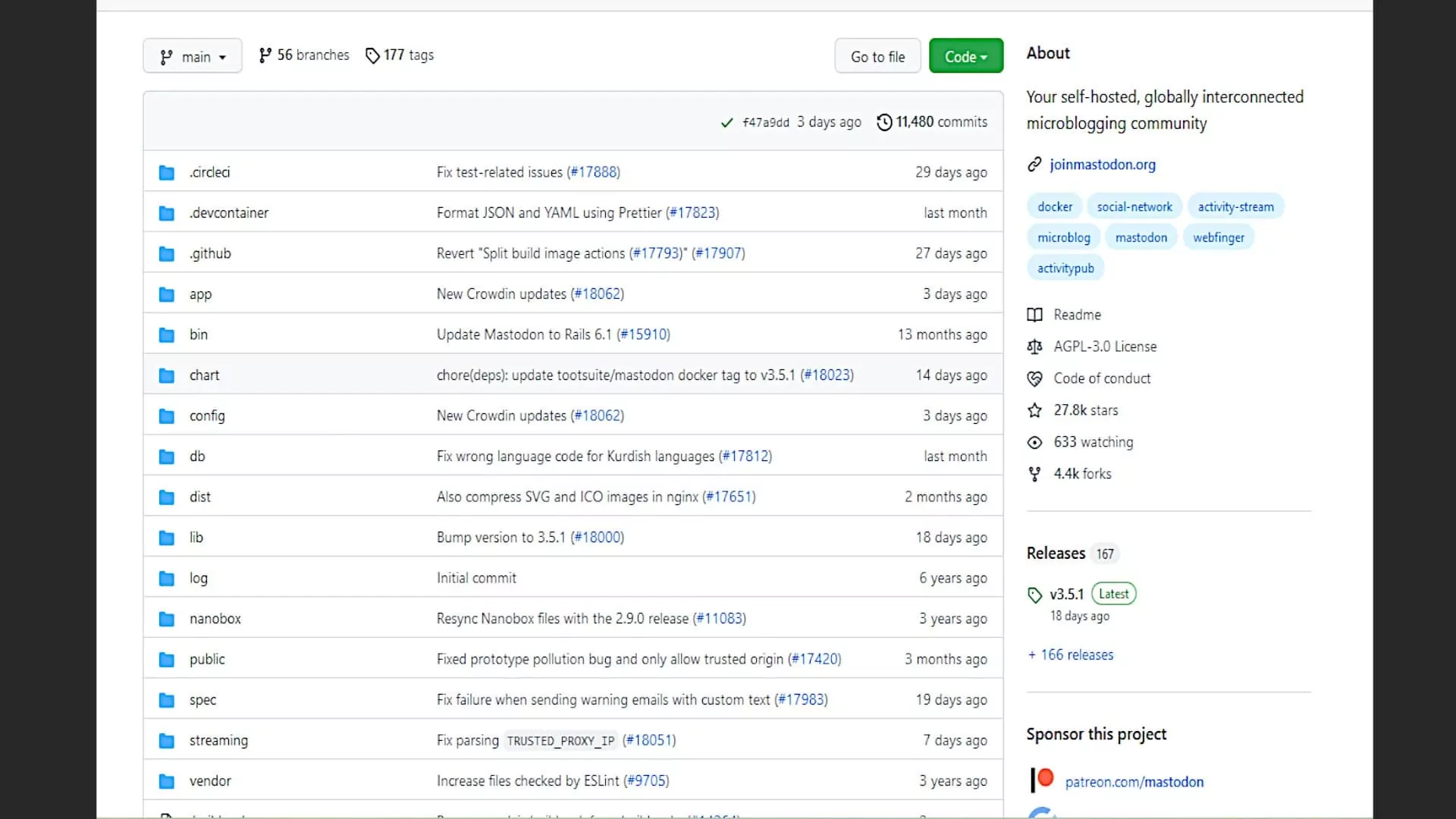
Task: Click the Go to file button
Action: [x=877, y=56]
